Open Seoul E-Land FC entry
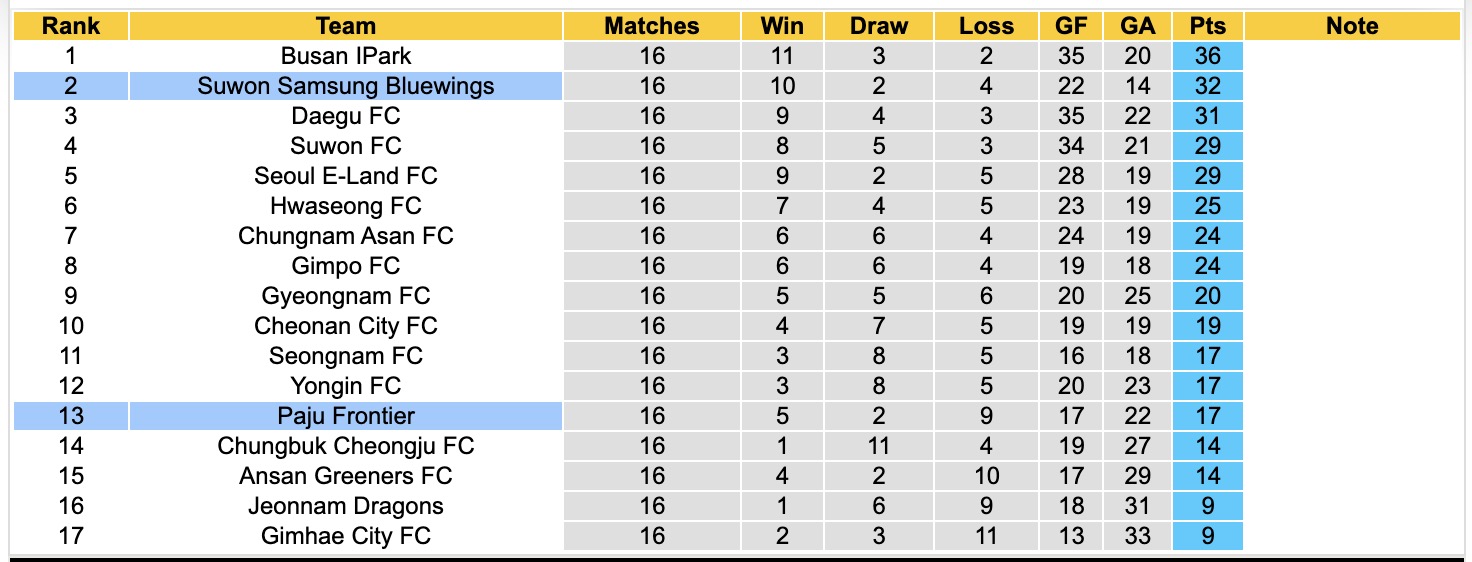 tap(346, 176)
